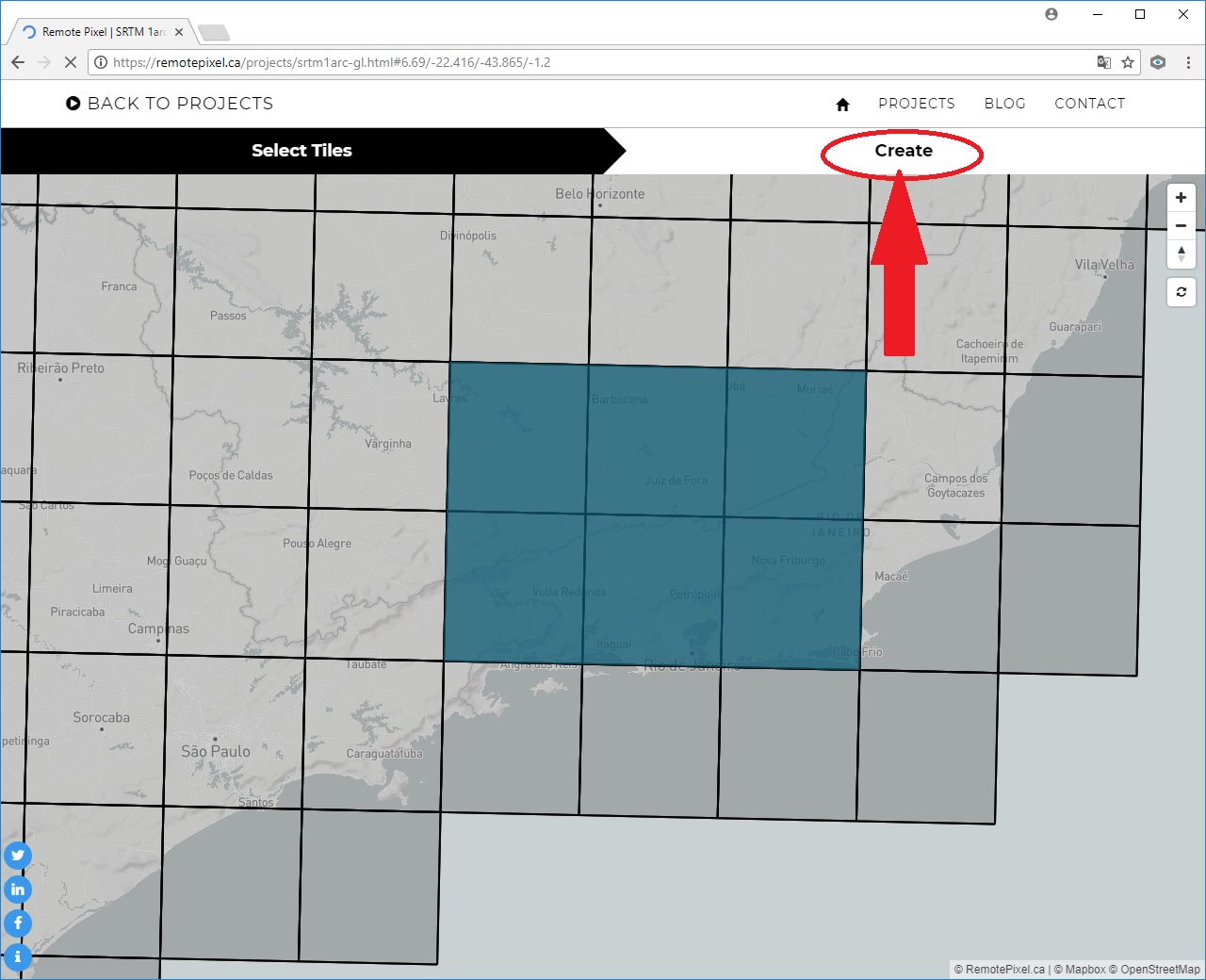Bookmark this page with the star icon
This screenshot has height=980, width=1206.
point(1128,62)
